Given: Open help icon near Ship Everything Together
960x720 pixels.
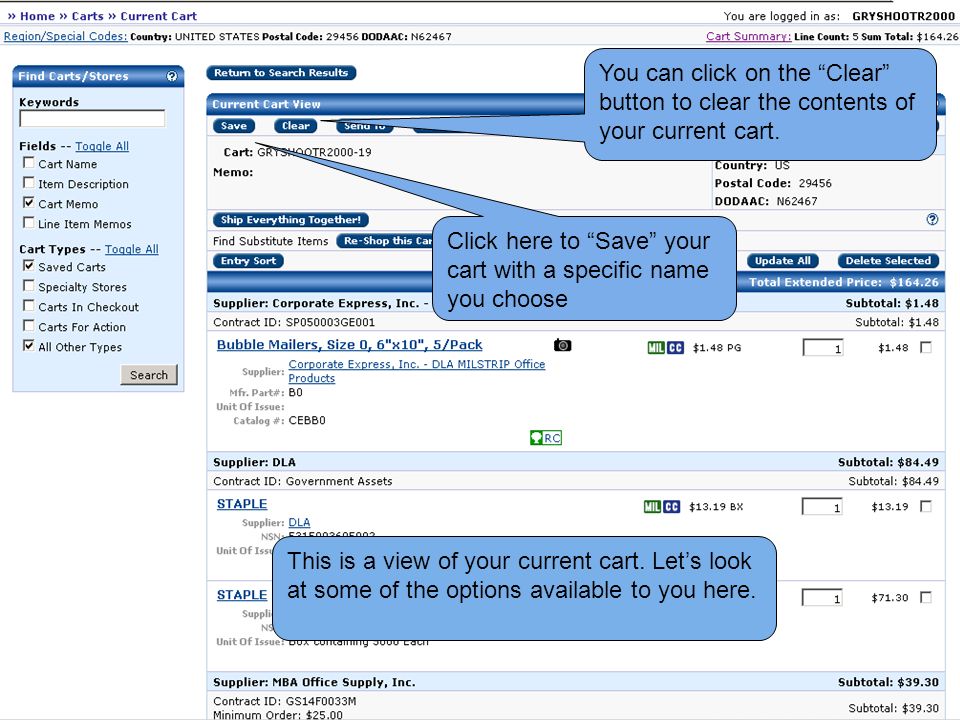Looking at the screenshot, I should click(932, 219).
